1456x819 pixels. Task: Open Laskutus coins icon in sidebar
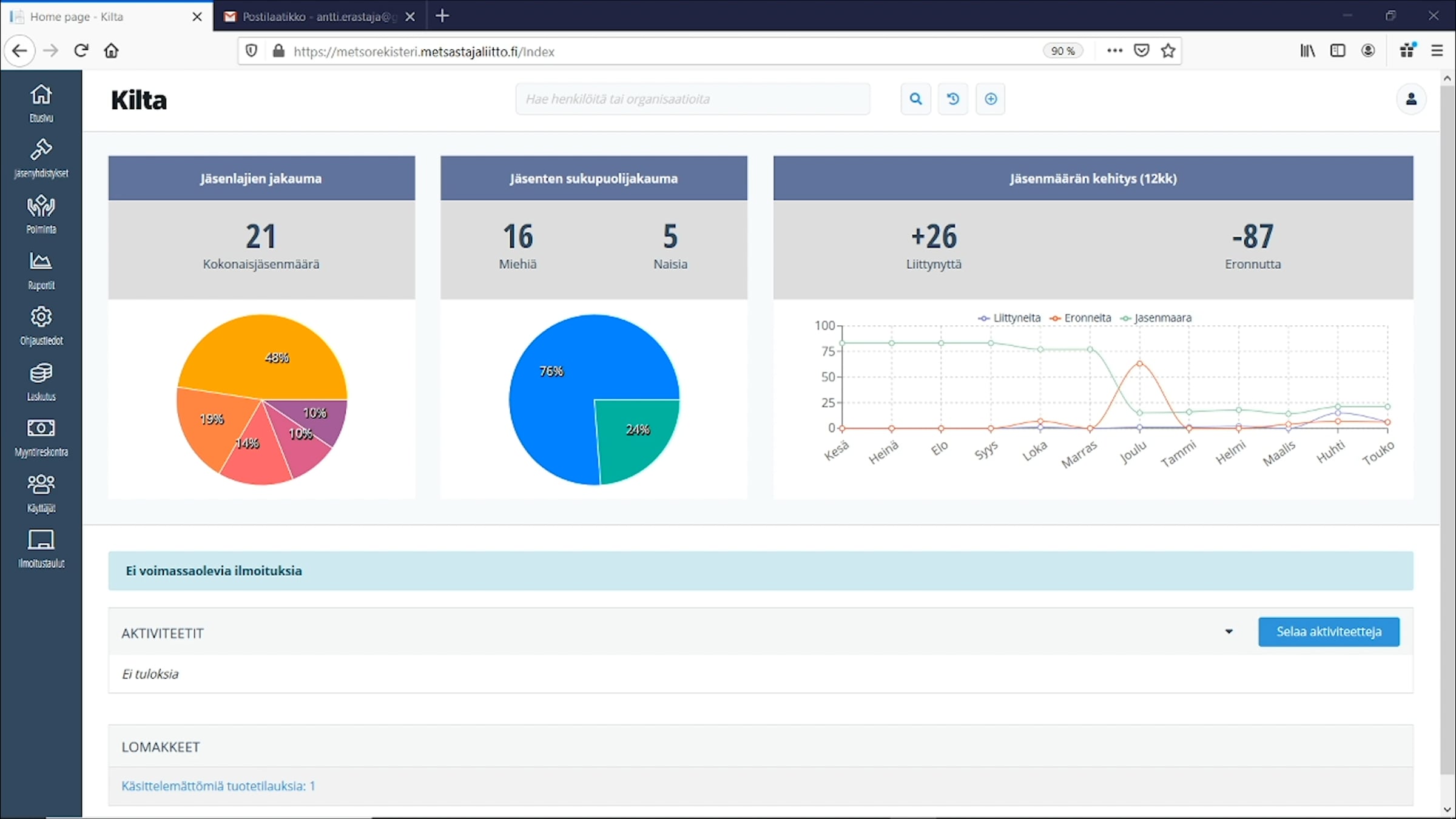click(41, 382)
